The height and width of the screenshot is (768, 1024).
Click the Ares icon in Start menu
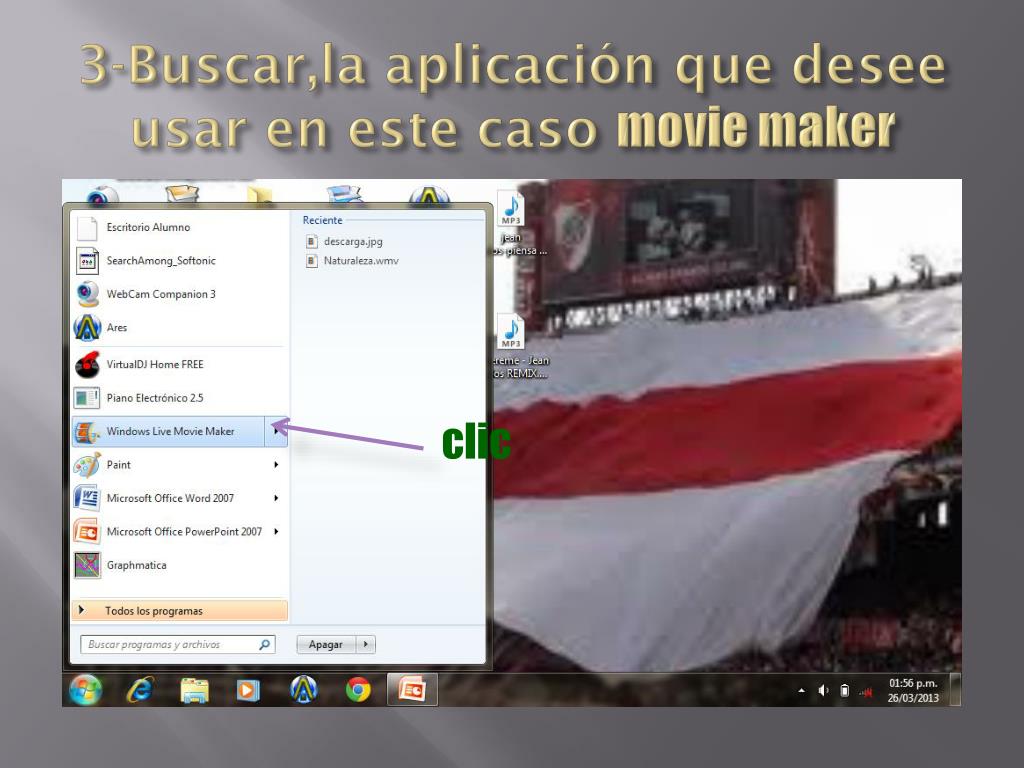click(x=87, y=327)
